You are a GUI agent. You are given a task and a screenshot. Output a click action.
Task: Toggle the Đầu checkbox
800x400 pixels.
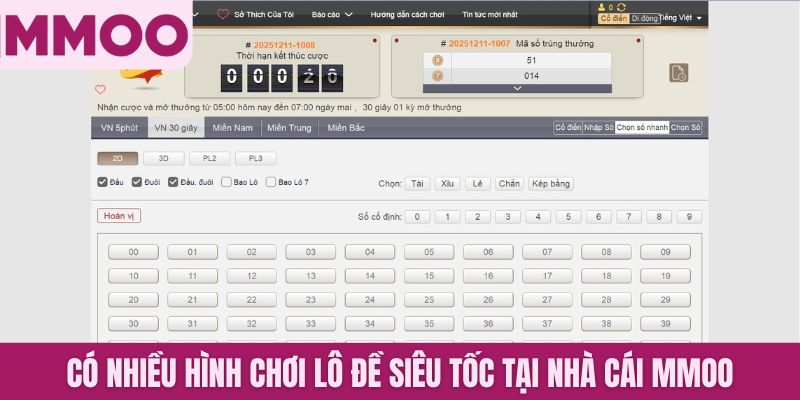tap(102, 182)
